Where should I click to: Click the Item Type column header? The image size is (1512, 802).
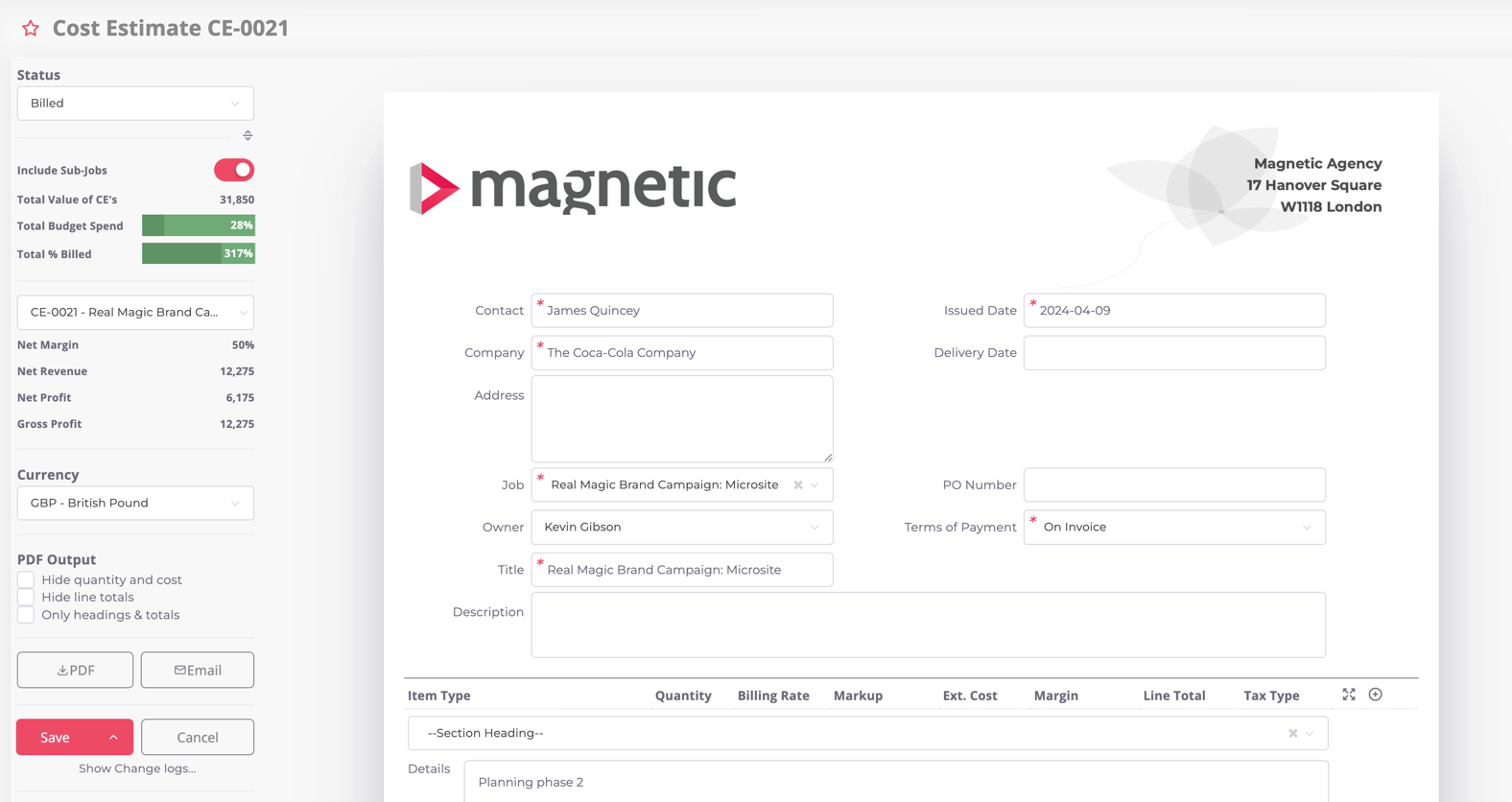439,696
